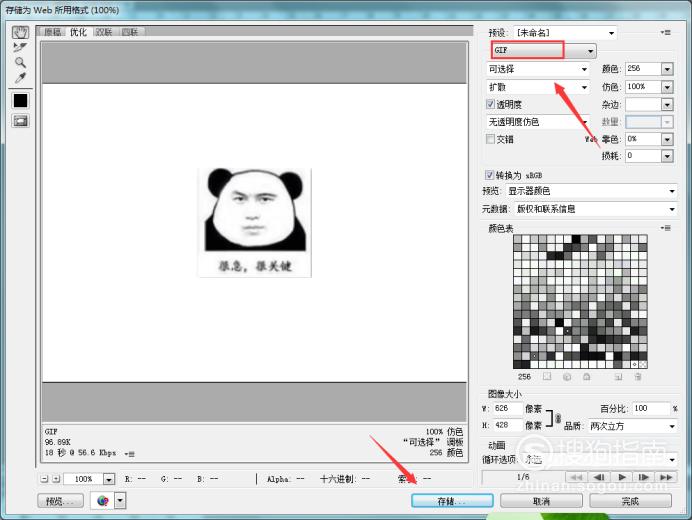Viewport: 692px width, 520px height.
Task: Go to first animation frame
Action: point(576,477)
